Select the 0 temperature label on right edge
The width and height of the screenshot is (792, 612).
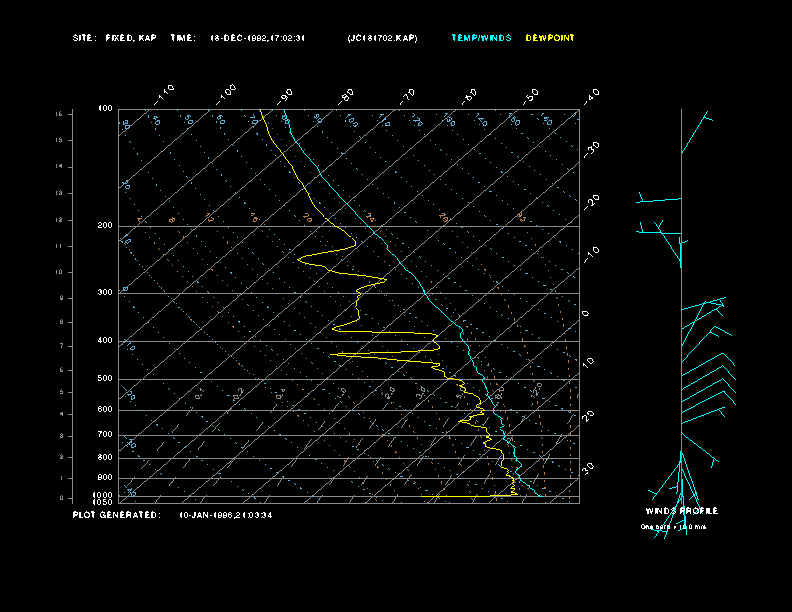tap(586, 313)
